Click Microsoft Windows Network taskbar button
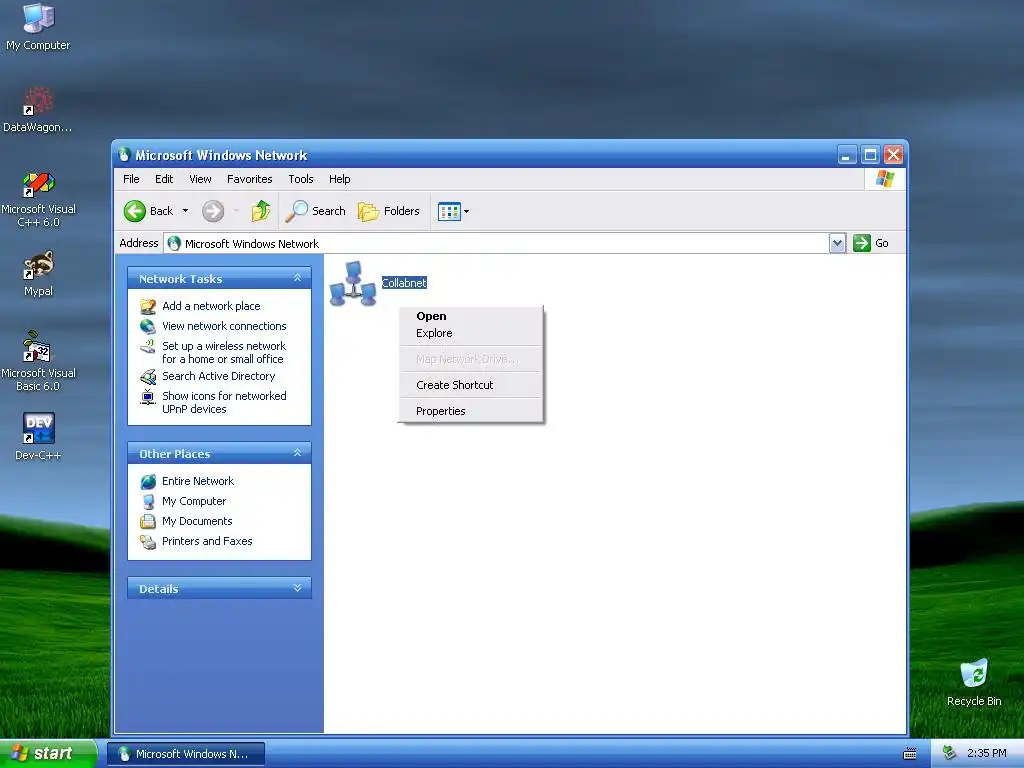Screen dimensions: 1024x768 coord(186,754)
